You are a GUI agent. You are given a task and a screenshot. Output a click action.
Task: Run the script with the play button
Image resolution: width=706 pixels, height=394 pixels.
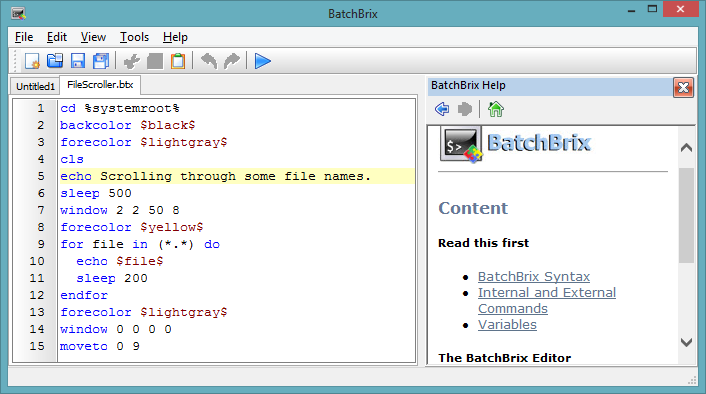click(x=262, y=61)
